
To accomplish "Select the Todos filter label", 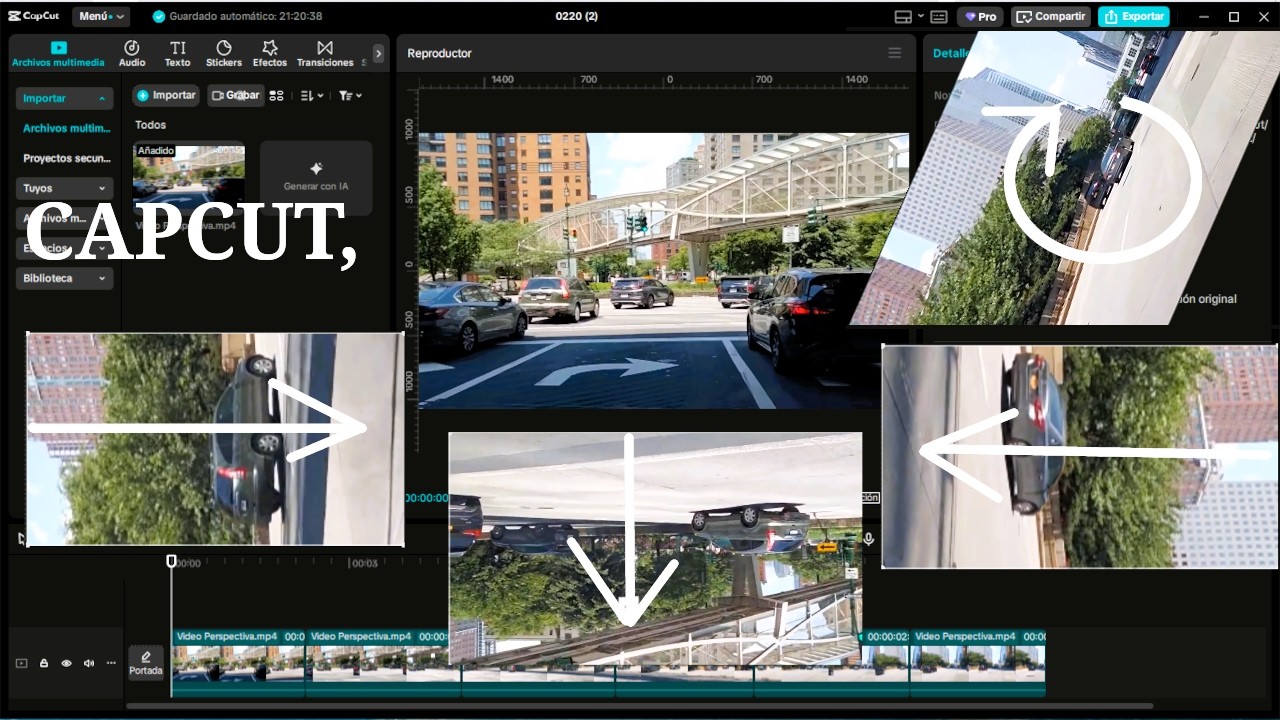I will point(150,125).
